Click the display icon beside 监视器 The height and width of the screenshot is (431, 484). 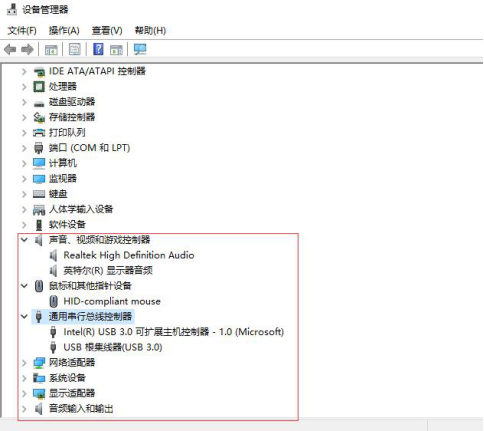pos(39,179)
